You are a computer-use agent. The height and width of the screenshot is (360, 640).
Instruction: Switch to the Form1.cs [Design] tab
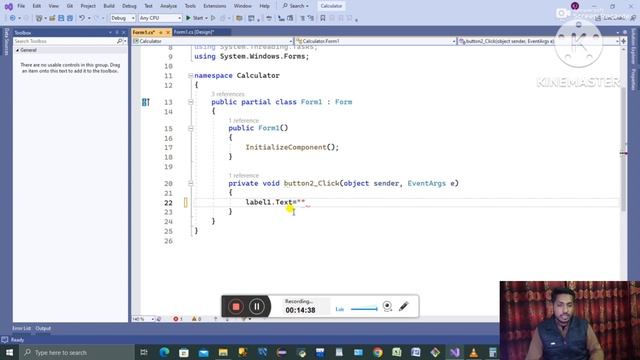(x=194, y=32)
